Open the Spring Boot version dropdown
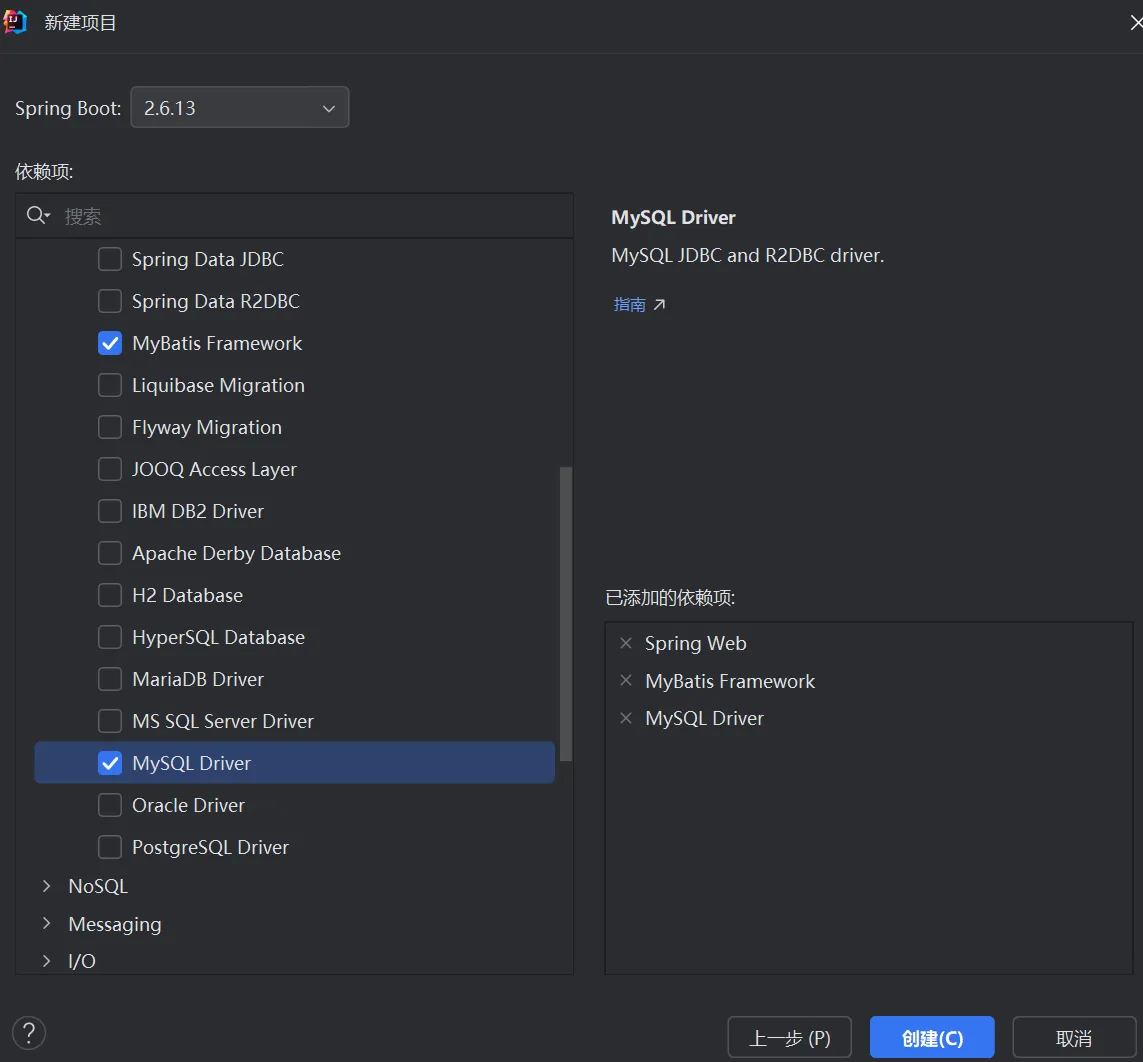The width and height of the screenshot is (1143, 1062). click(x=240, y=108)
